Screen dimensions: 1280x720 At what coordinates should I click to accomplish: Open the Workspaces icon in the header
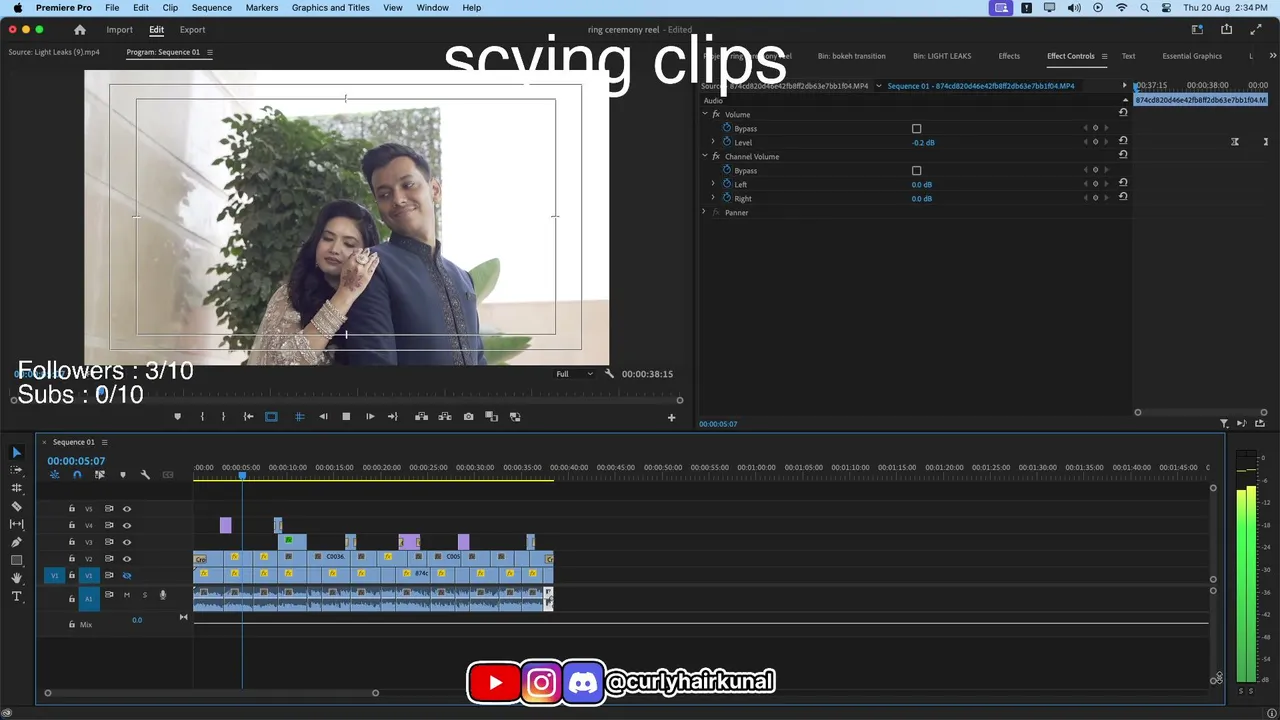point(1197,30)
